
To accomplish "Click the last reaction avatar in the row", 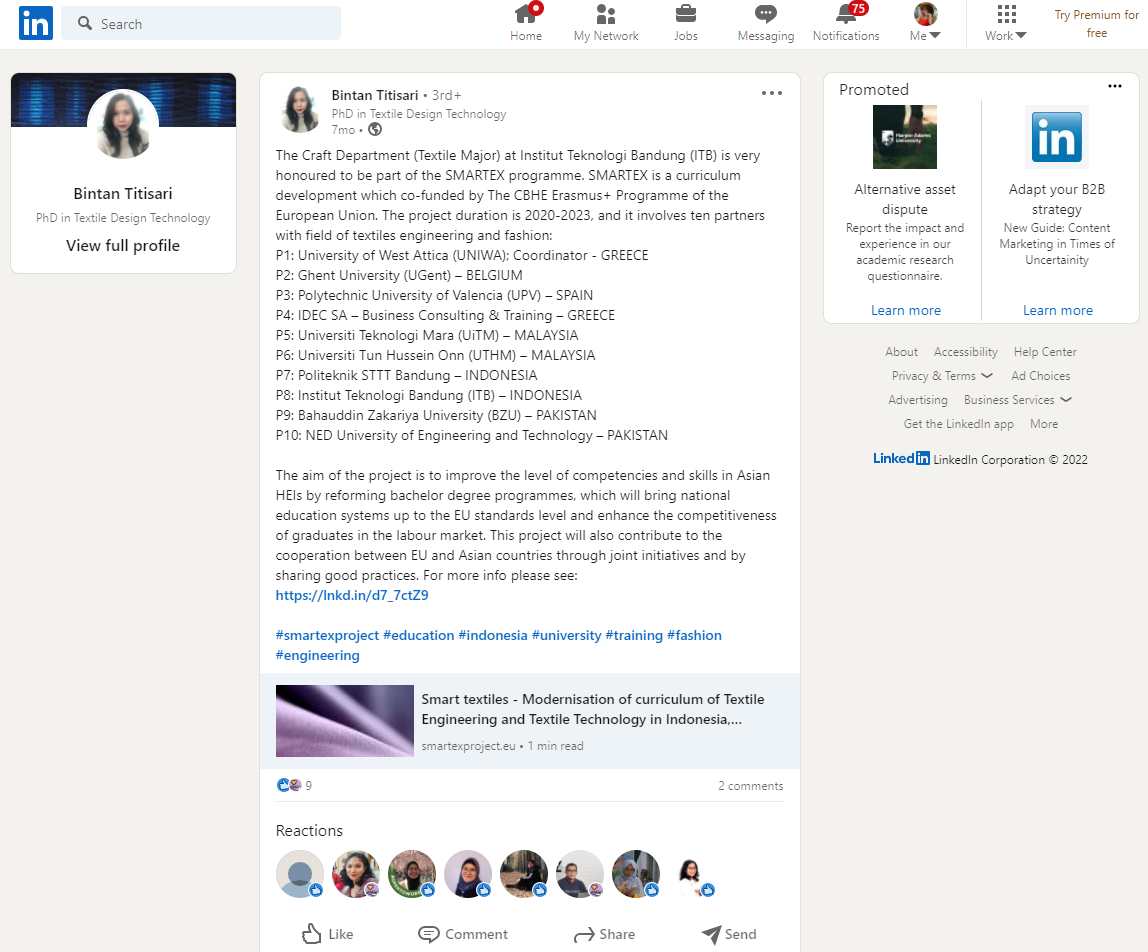I will click(x=692, y=874).
